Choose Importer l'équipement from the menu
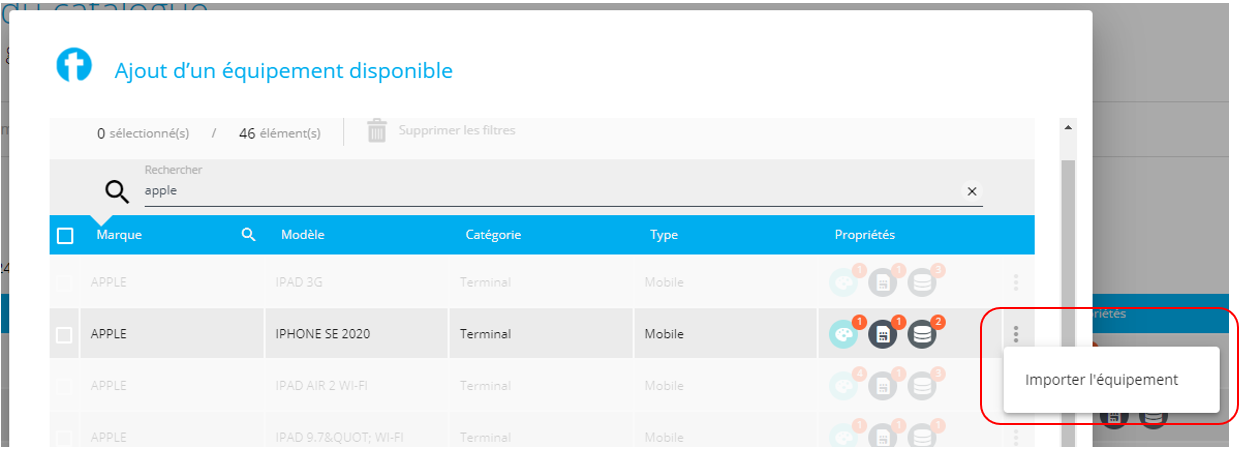Image resolution: width=1249 pixels, height=451 pixels. [x=1101, y=380]
